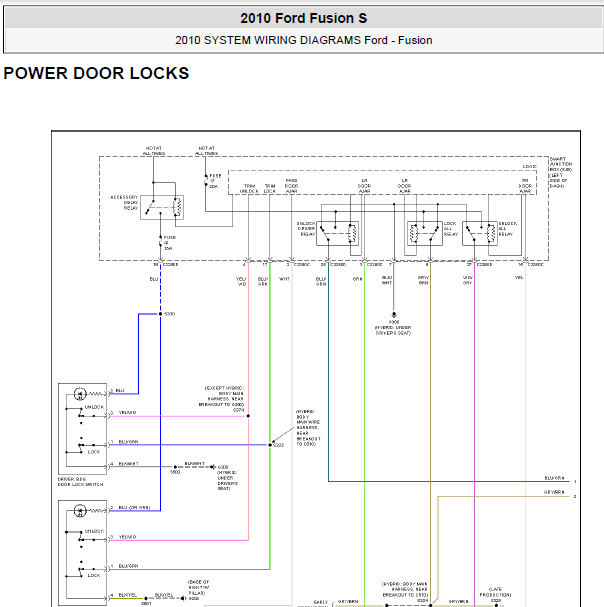The height and width of the screenshot is (607, 604).
Task: Click the '2010 Ford Fusion S' title
Action: pyautogui.click(x=304, y=18)
